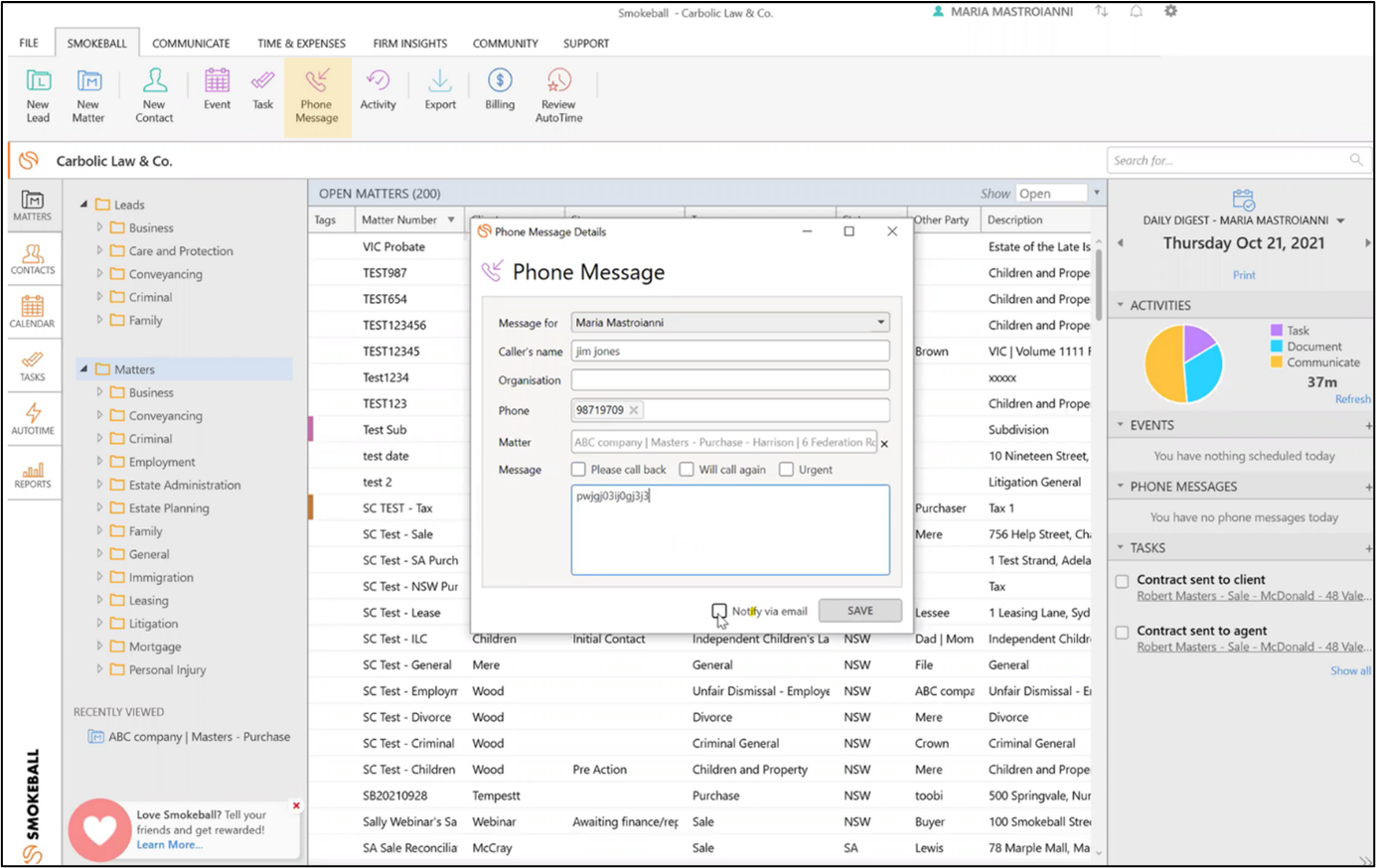
Task: Click the search magnifier icon
Action: click(x=1356, y=160)
